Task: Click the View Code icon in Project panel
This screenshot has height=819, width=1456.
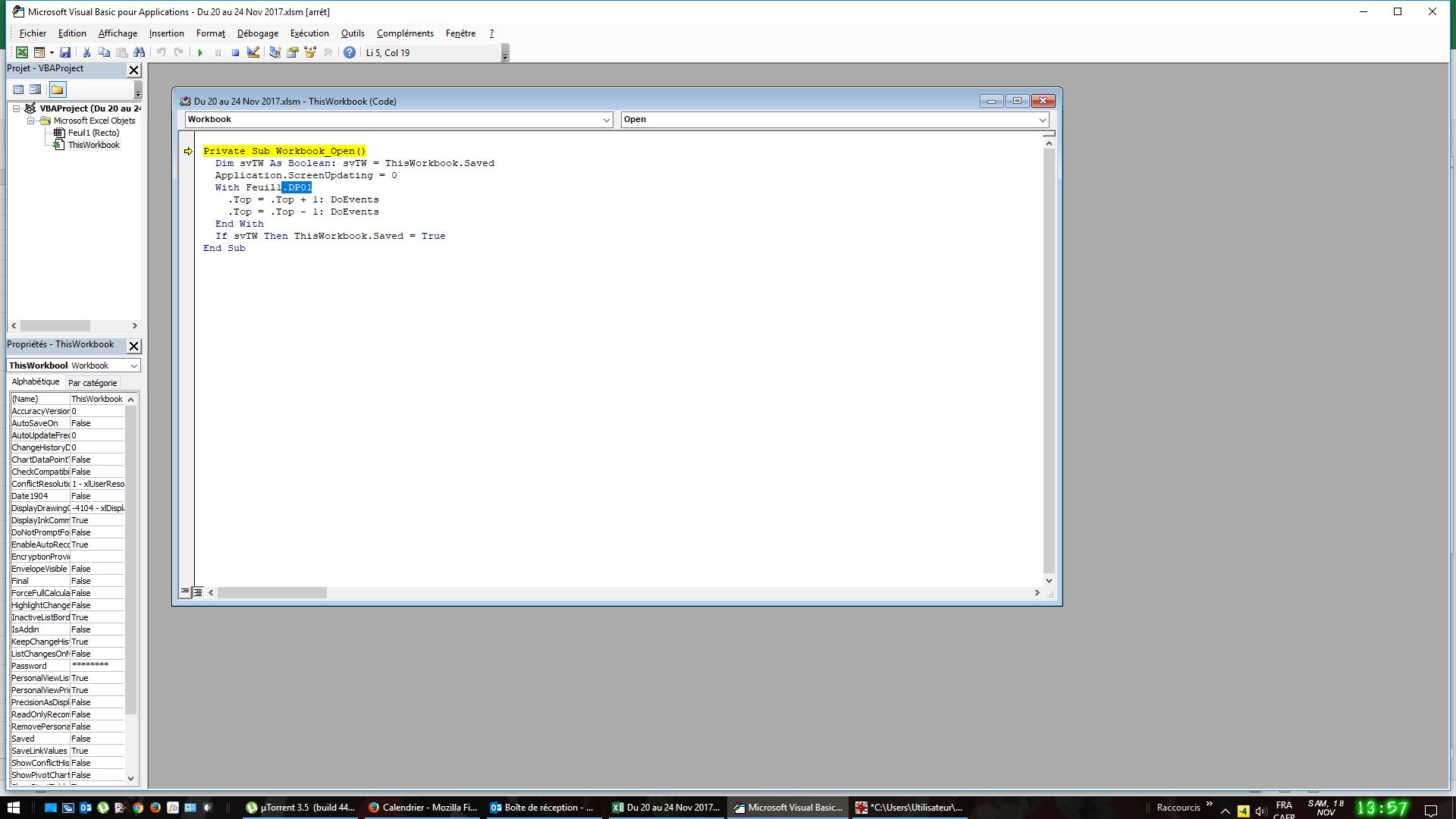Action: click(18, 89)
